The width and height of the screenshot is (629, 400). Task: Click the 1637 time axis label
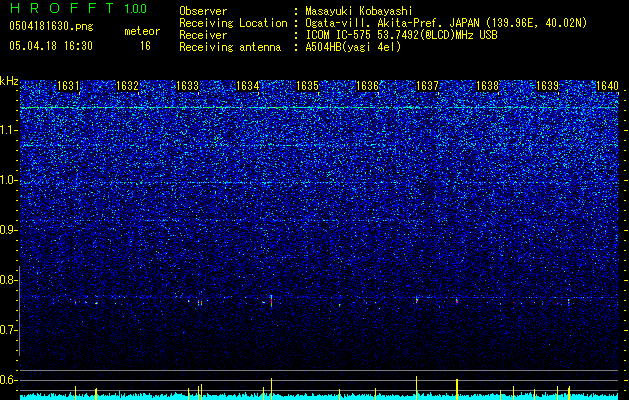point(427,86)
